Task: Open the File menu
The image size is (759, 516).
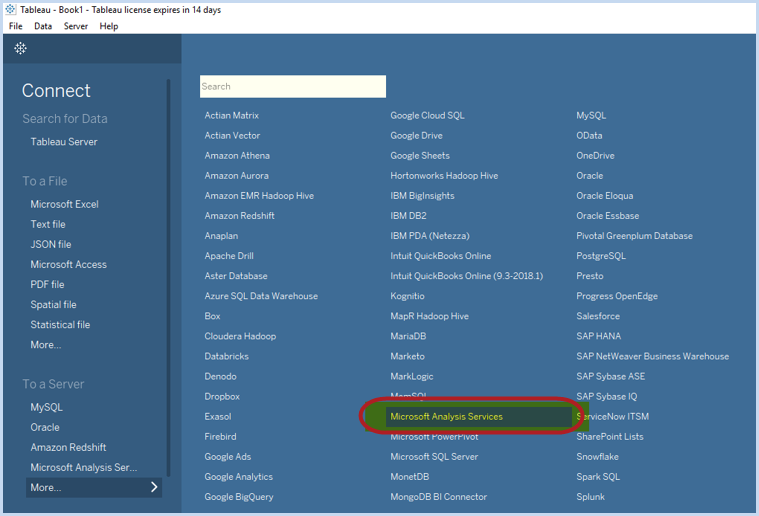Action: pos(15,26)
